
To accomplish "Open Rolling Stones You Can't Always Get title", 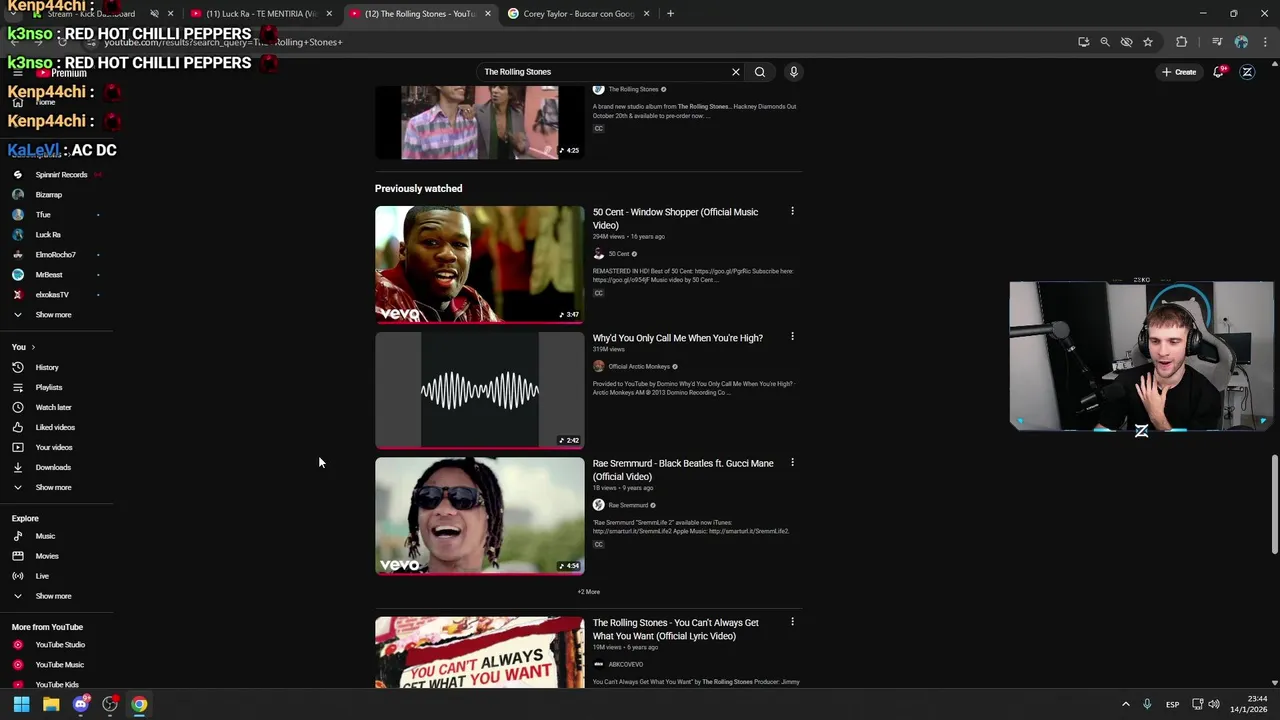I will coord(675,629).
